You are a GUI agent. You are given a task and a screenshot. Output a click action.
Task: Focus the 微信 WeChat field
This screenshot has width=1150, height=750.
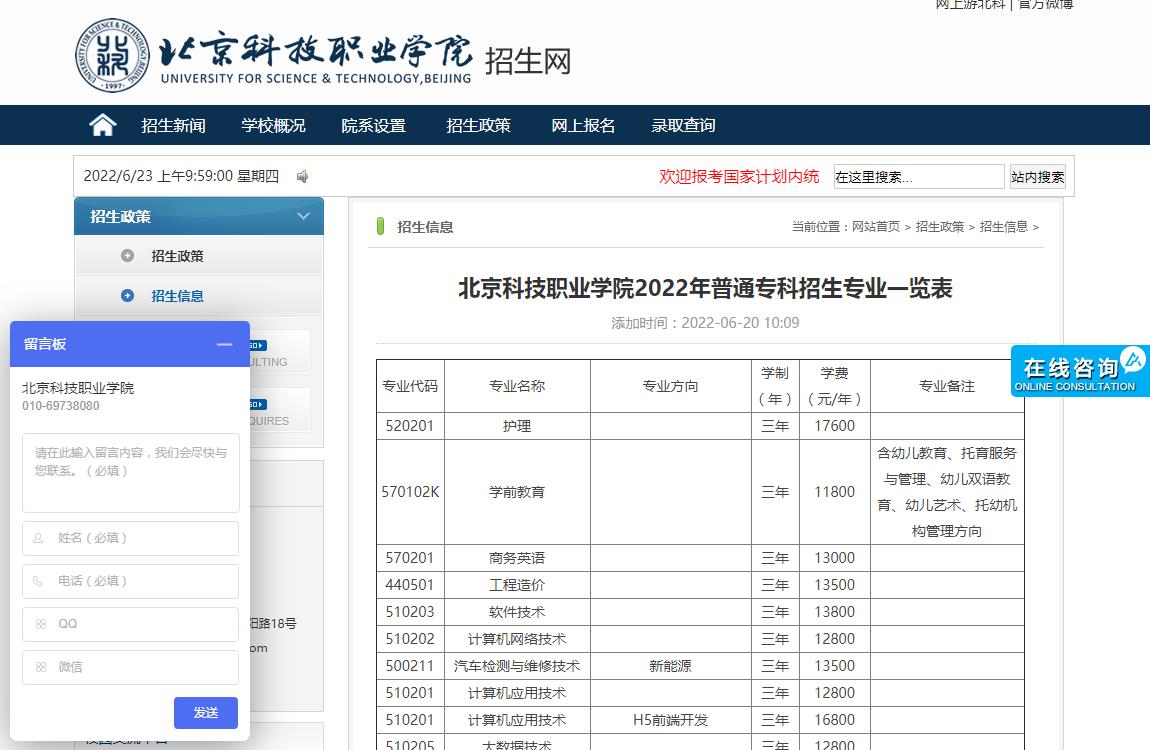(x=131, y=667)
